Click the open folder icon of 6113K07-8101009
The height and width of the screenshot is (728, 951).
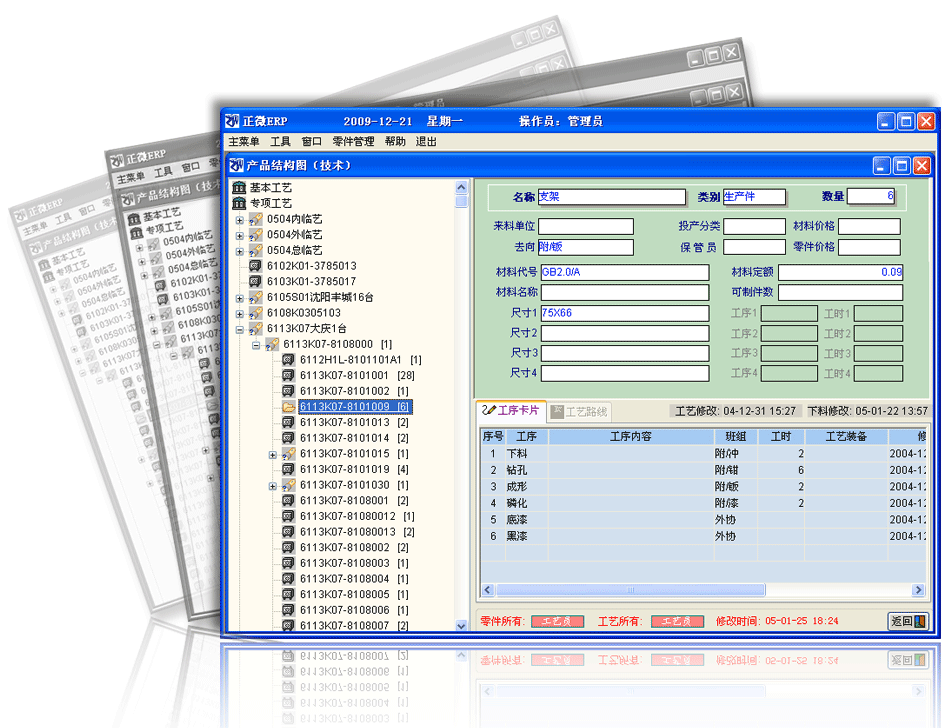coord(288,407)
